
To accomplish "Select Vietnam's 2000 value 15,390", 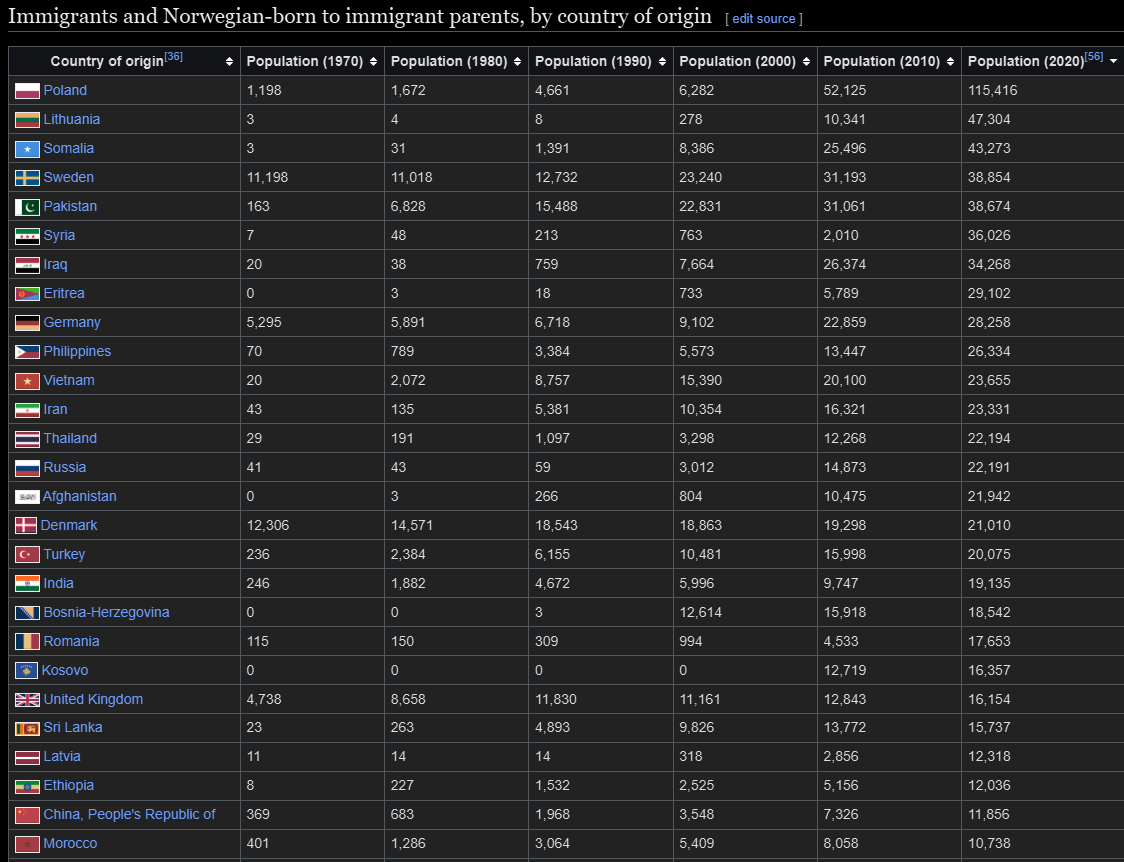I will (x=701, y=380).
